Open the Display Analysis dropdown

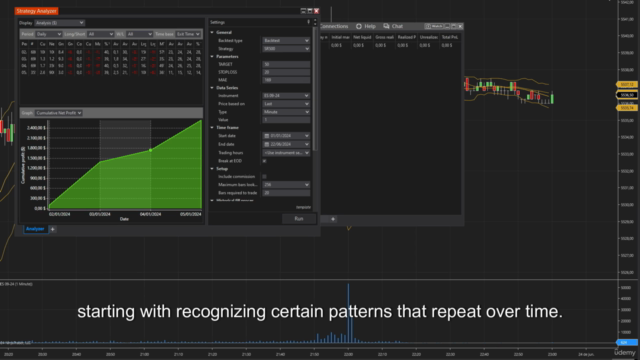coord(60,23)
